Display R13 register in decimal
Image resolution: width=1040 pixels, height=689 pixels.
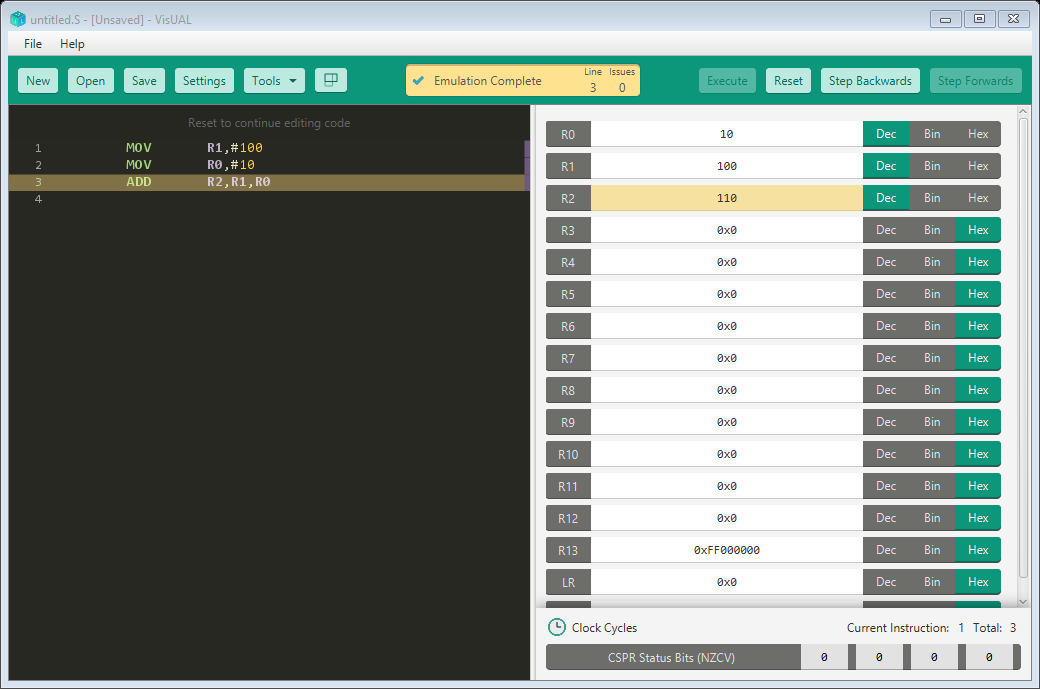pyautogui.click(x=886, y=549)
